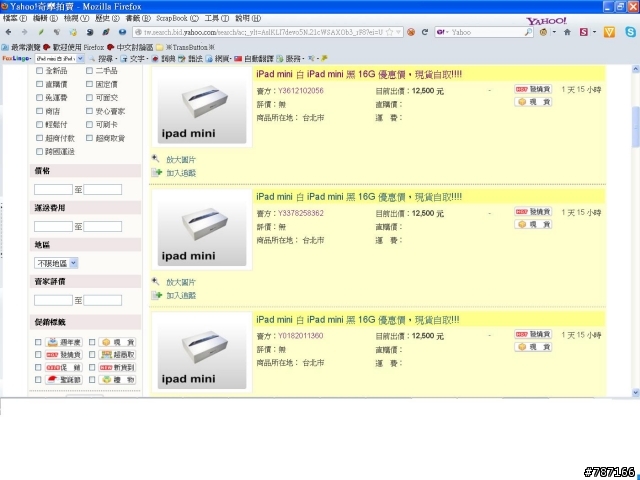Viewport: 640px width, 480px height.
Task: Click the browser Forward arrow
Action: click(24, 32)
